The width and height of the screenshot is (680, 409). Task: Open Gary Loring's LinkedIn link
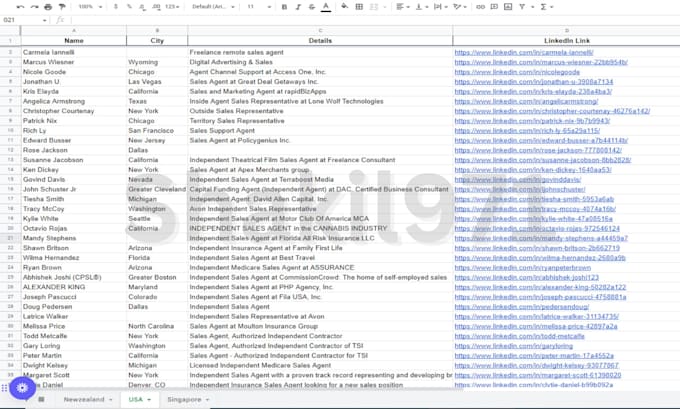(513, 346)
